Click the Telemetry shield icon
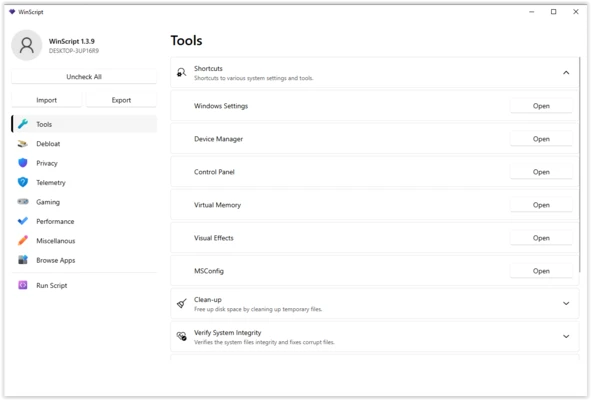Viewport: 591px width, 400px height. coord(23,182)
